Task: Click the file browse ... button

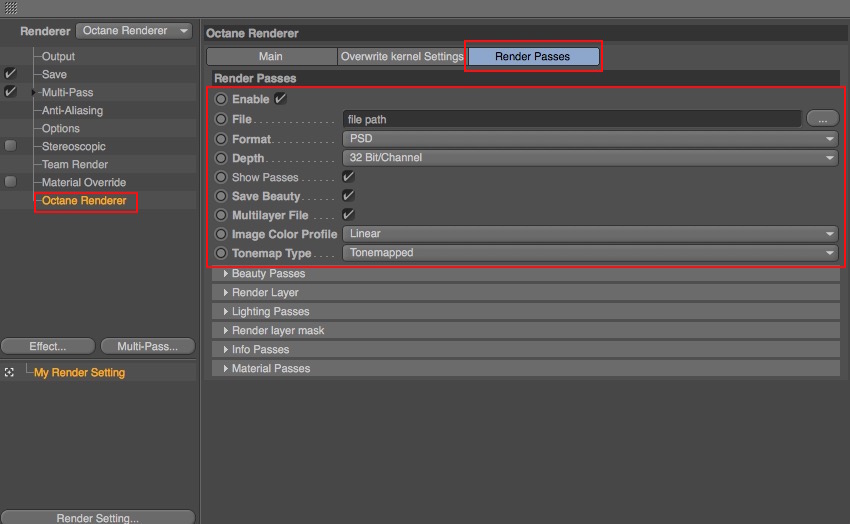Action: click(x=822, y=119)
